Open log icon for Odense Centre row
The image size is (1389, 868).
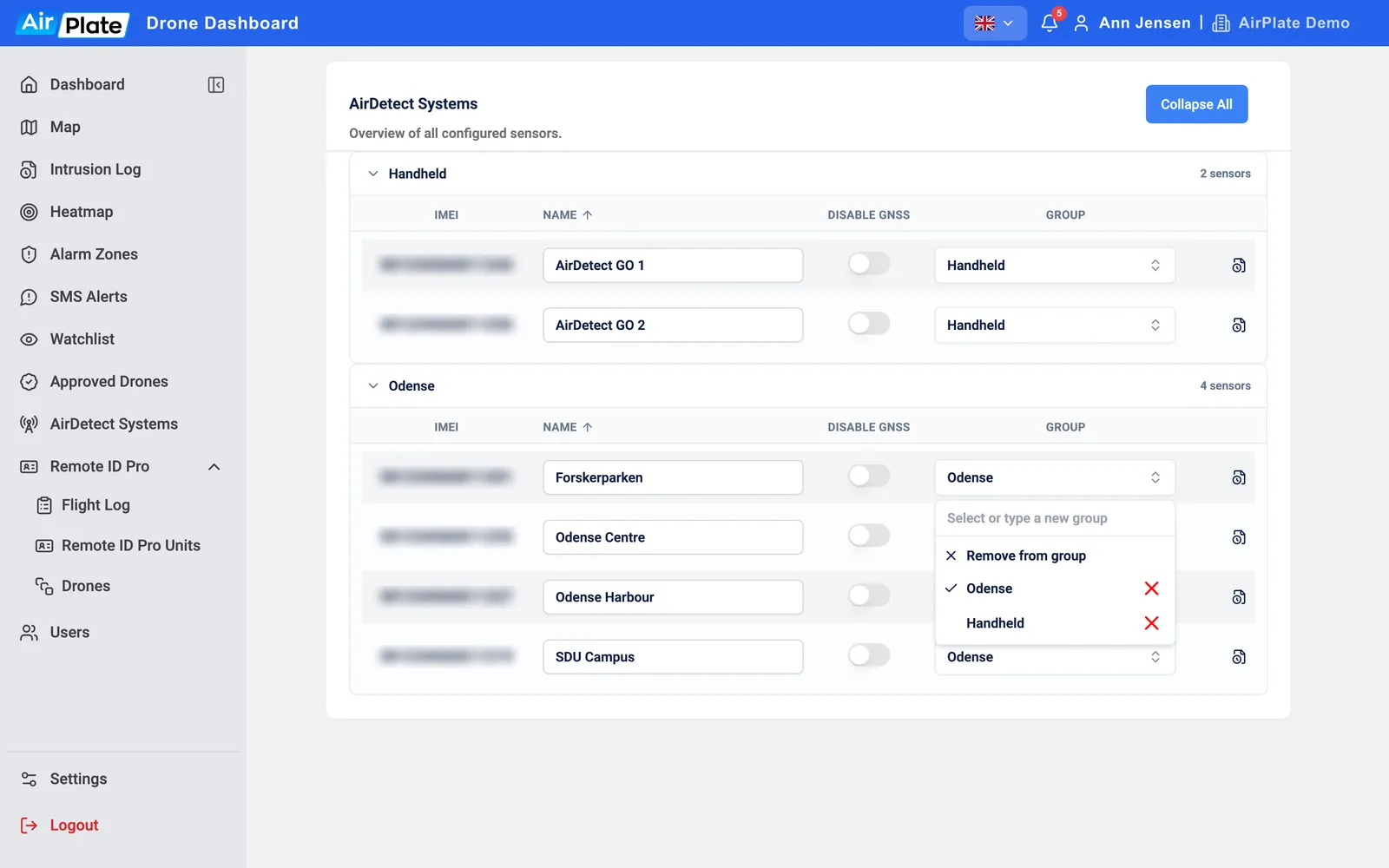[1239, 537]
